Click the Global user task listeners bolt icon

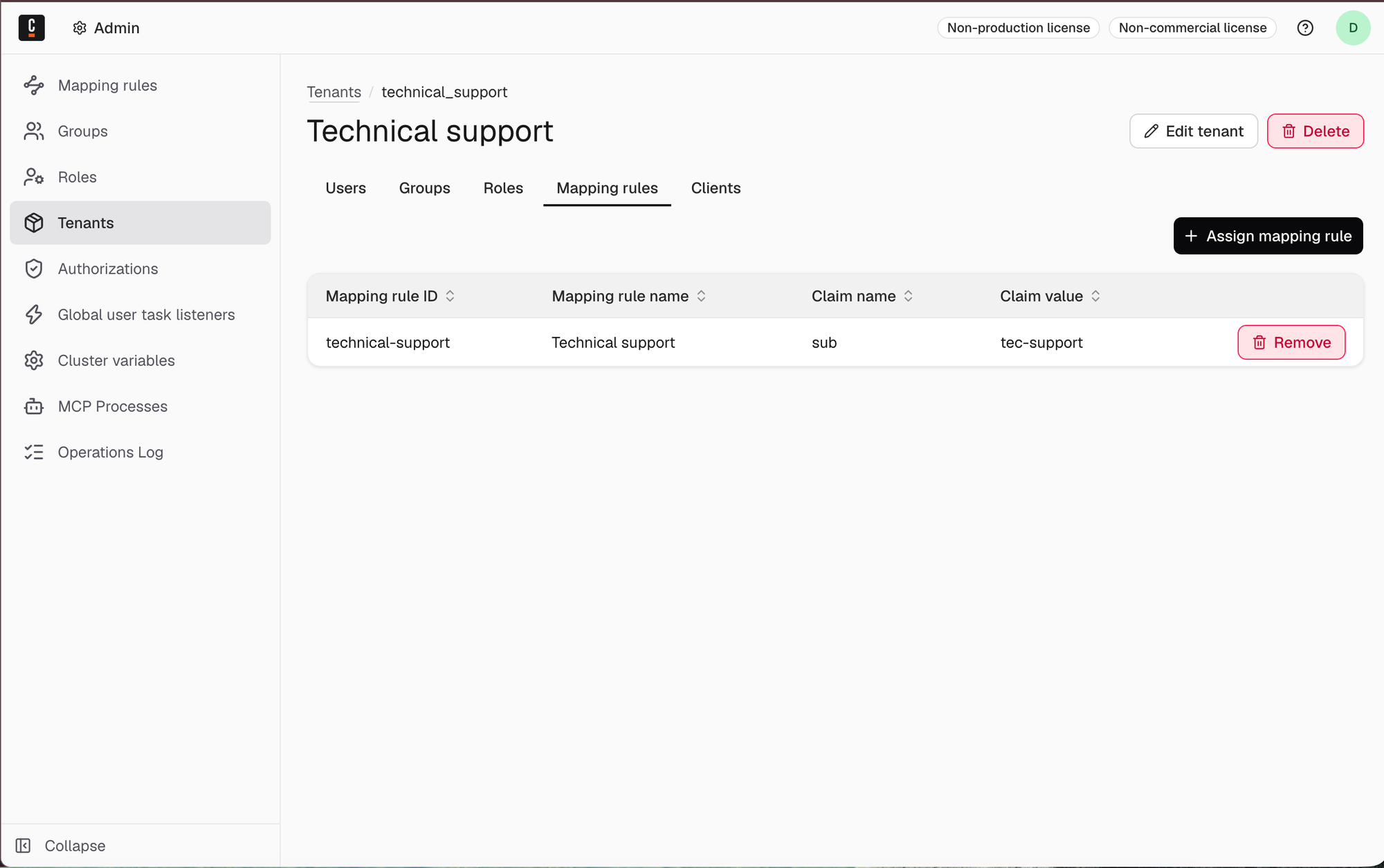[34, 315]
